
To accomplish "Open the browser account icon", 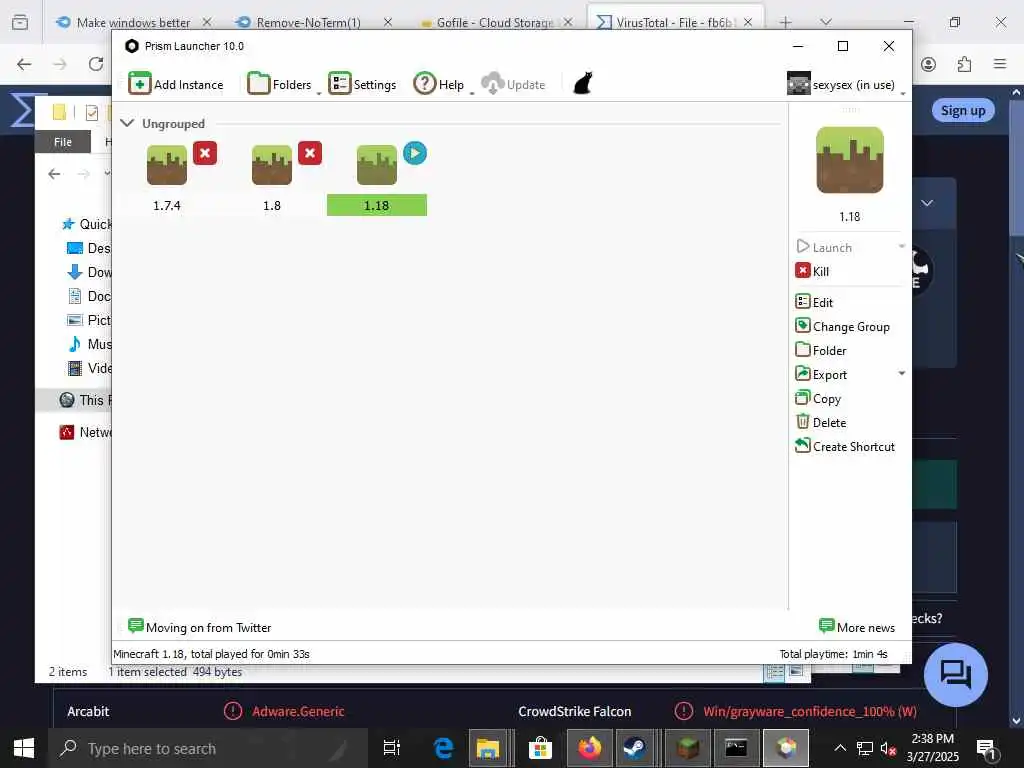I will click(928, 64).
